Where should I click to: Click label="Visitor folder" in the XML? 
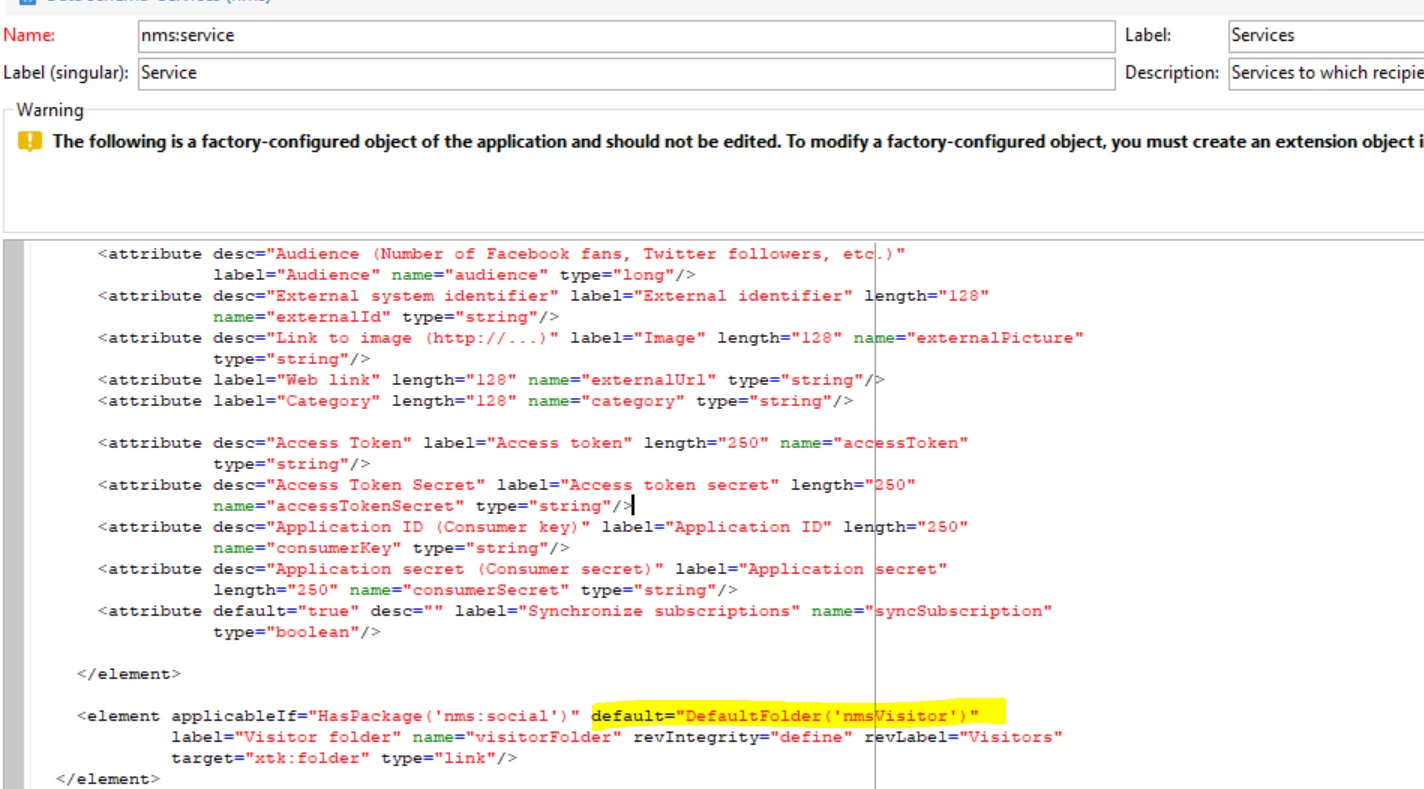286,737
